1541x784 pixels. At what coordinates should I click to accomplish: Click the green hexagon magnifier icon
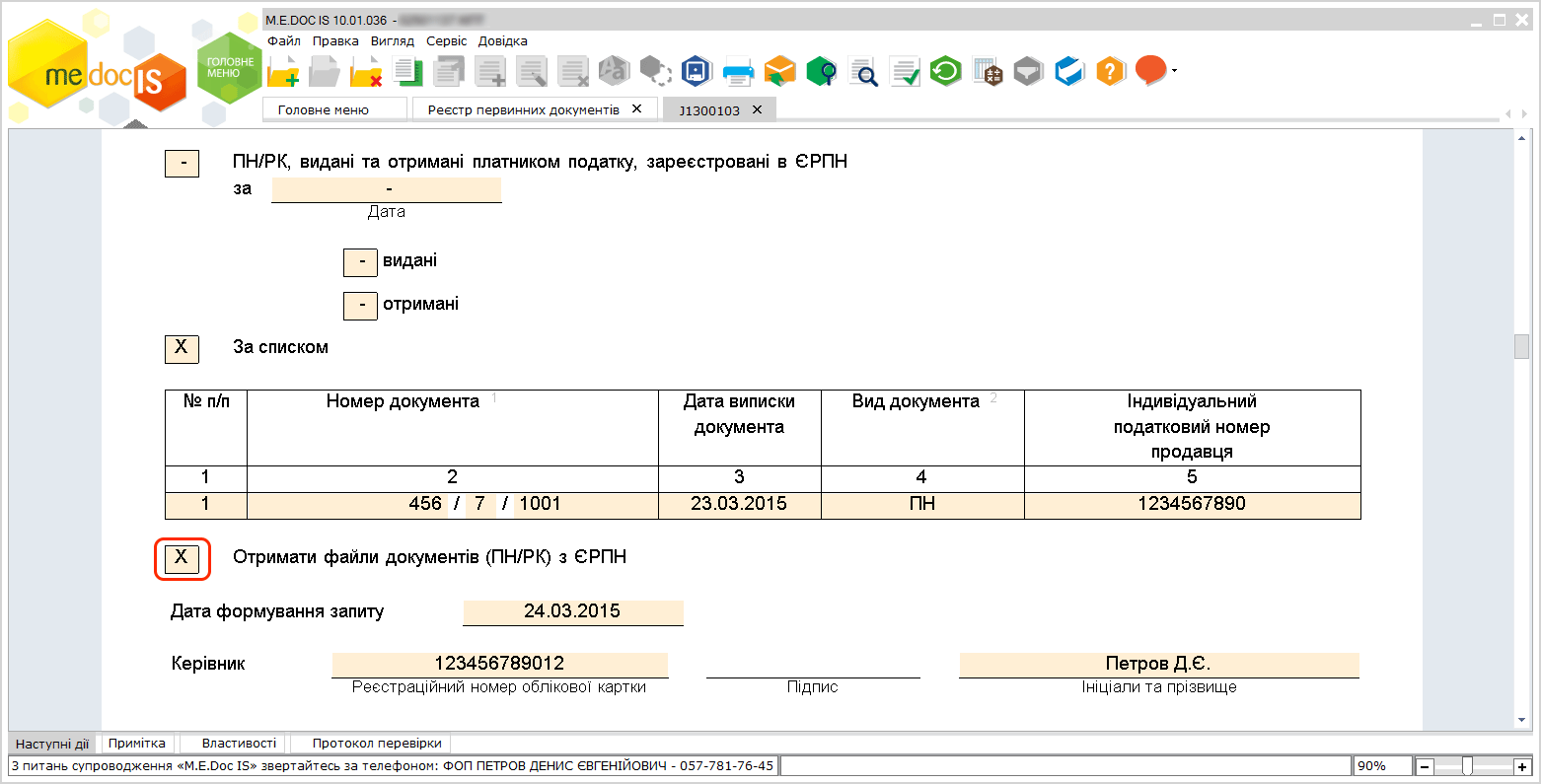coord(821,71)
